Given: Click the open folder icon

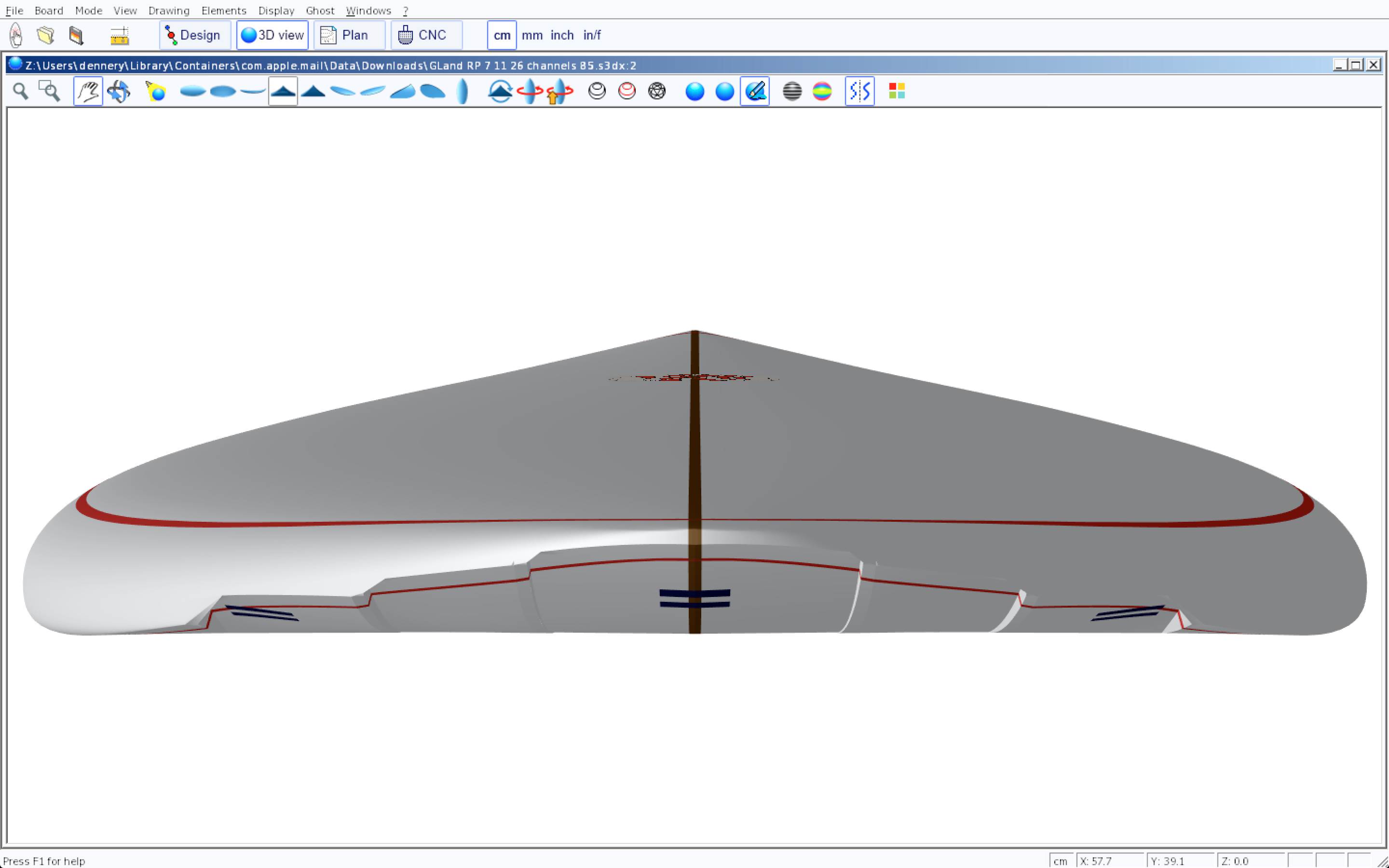Looking at the screenshot, I should (46, 36).
